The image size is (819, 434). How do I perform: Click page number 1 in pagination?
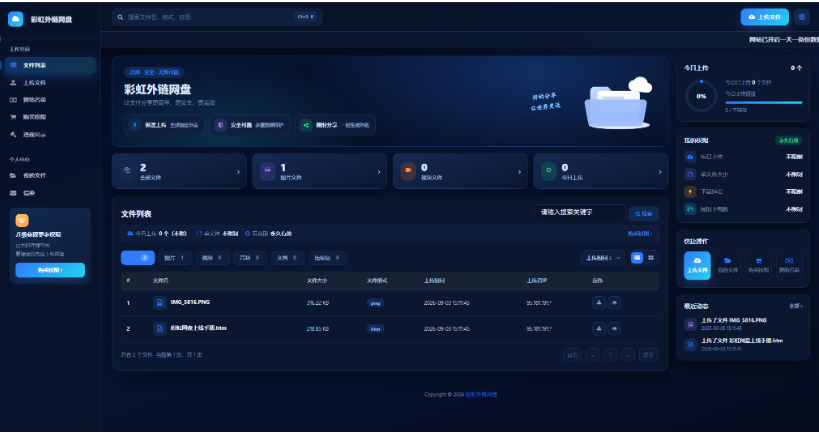[x=610, y=355]
